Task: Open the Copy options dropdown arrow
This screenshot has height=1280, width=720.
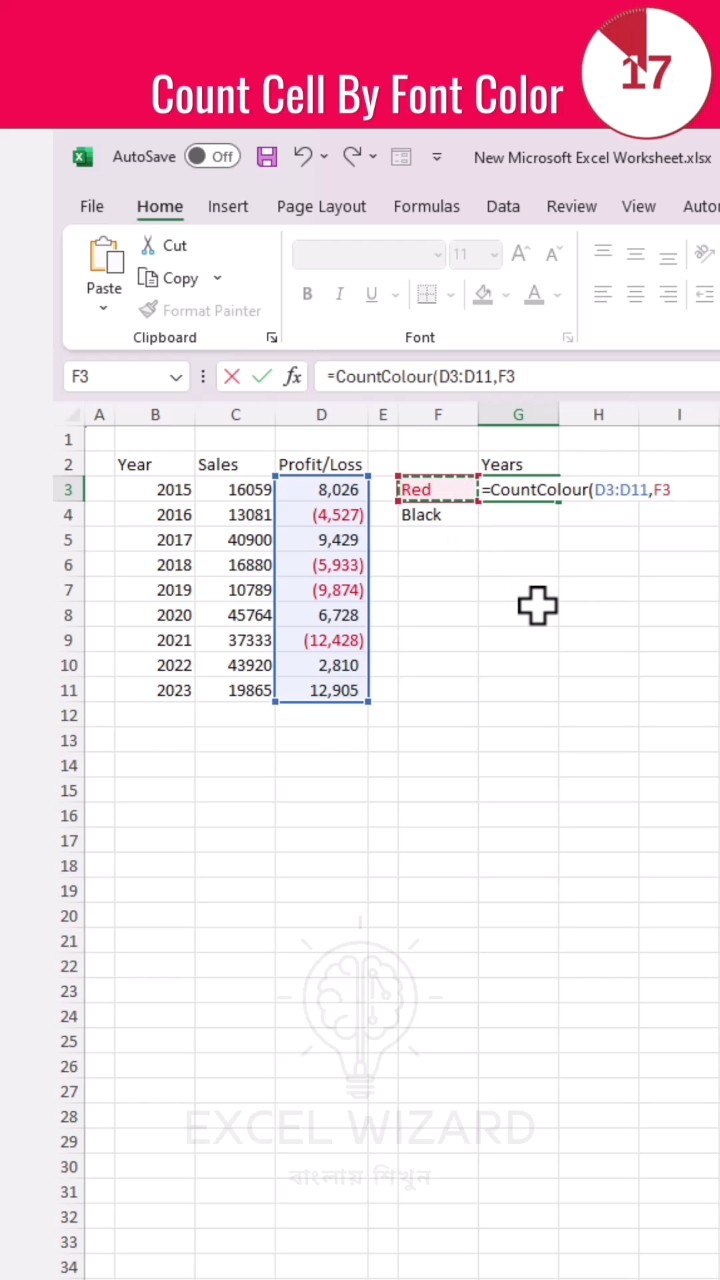Action: click(x=217, y=278)
